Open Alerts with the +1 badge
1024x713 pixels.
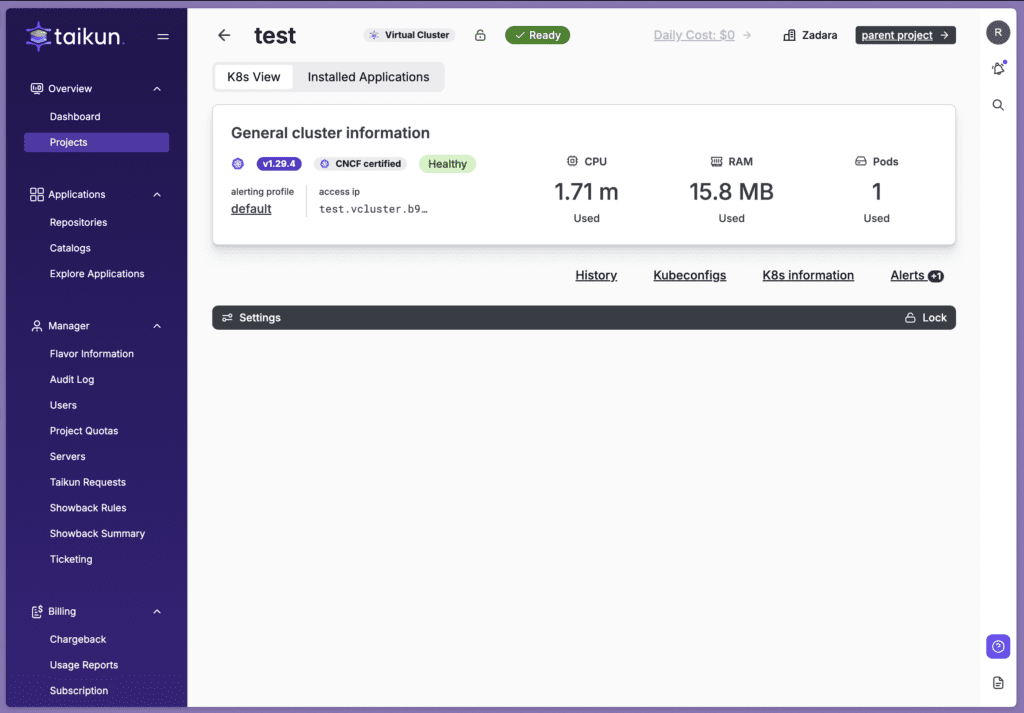click(x=916, y=275)
